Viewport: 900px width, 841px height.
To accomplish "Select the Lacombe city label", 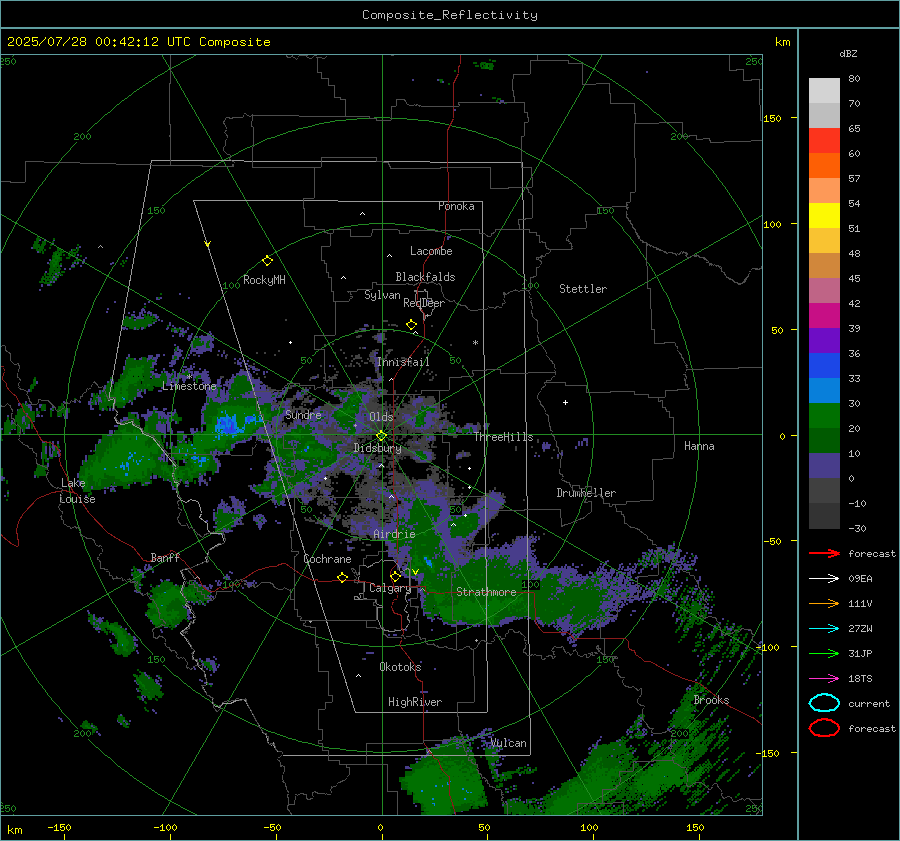I will (431, 251).
